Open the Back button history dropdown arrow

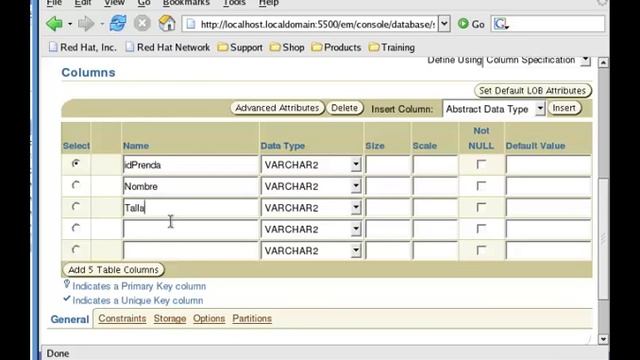(x=70, y=24)
